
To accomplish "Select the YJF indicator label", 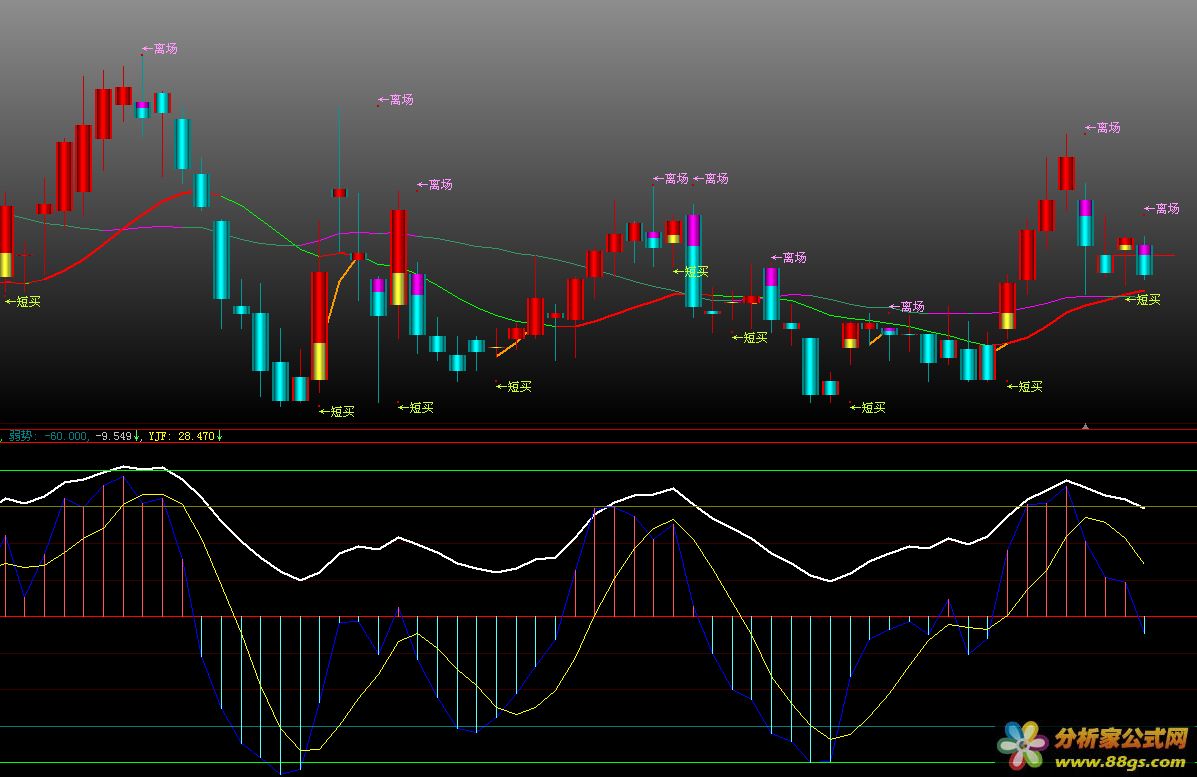I will pos(159,436).
